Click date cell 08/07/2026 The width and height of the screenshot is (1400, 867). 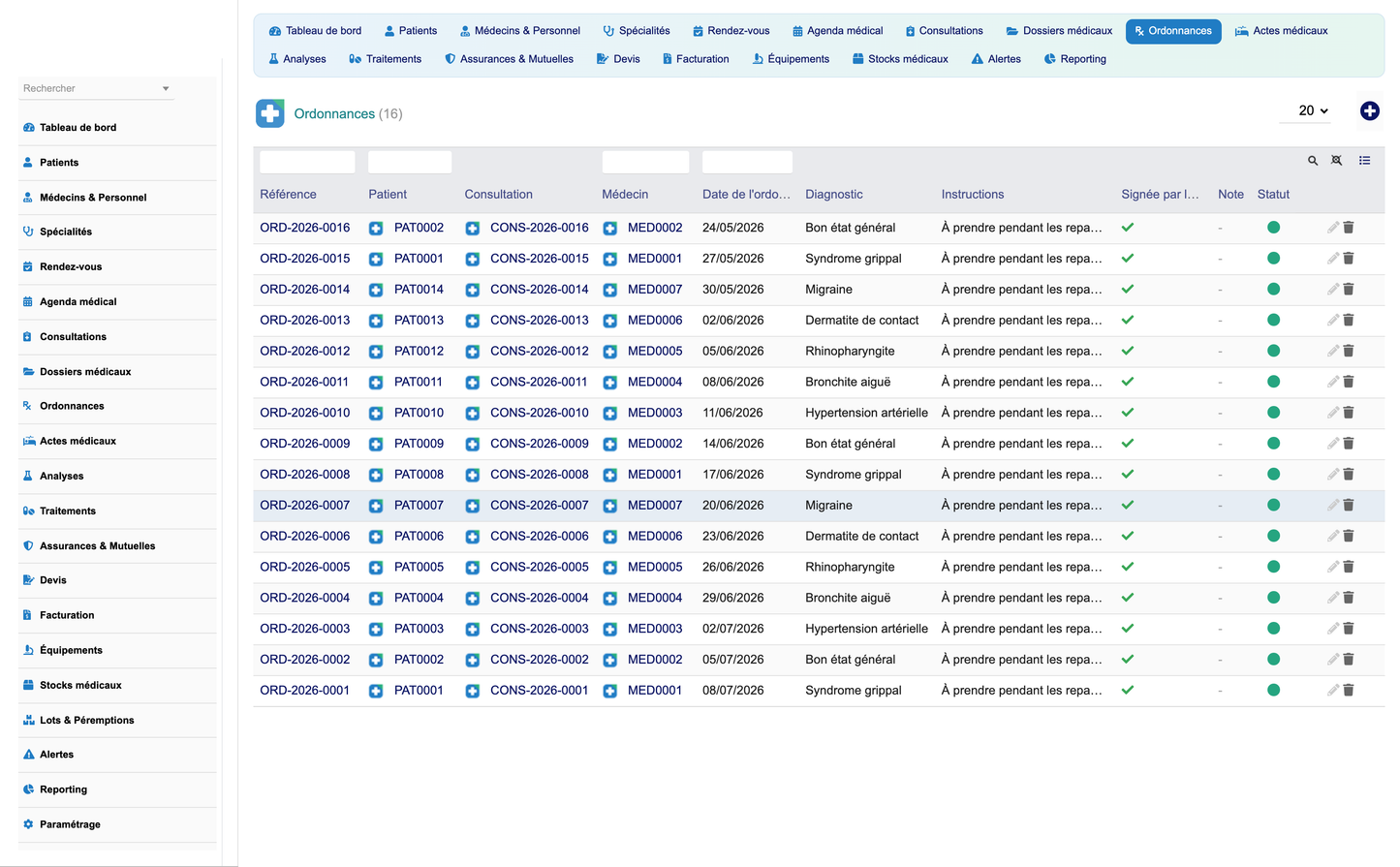732,691
